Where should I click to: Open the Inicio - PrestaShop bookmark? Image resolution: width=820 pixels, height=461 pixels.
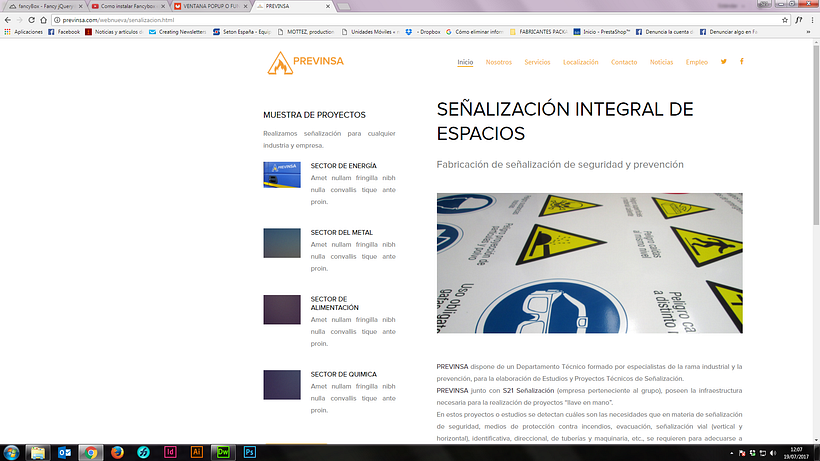[x=602, y=32]
